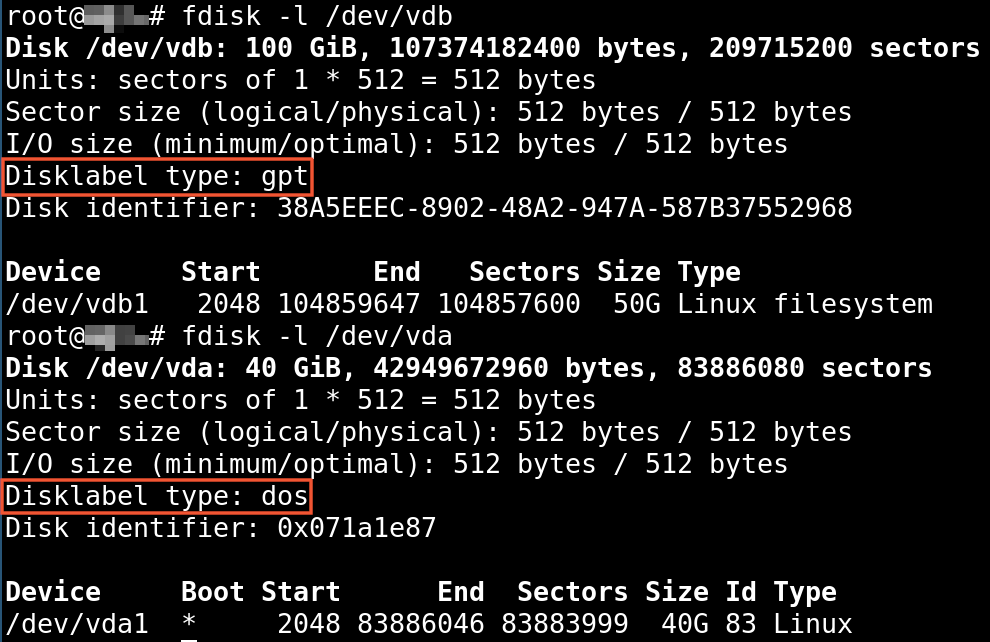Click the 104857600 sectors value
The width and height of the screenshot is (990, 642).
tap(509, 304)
